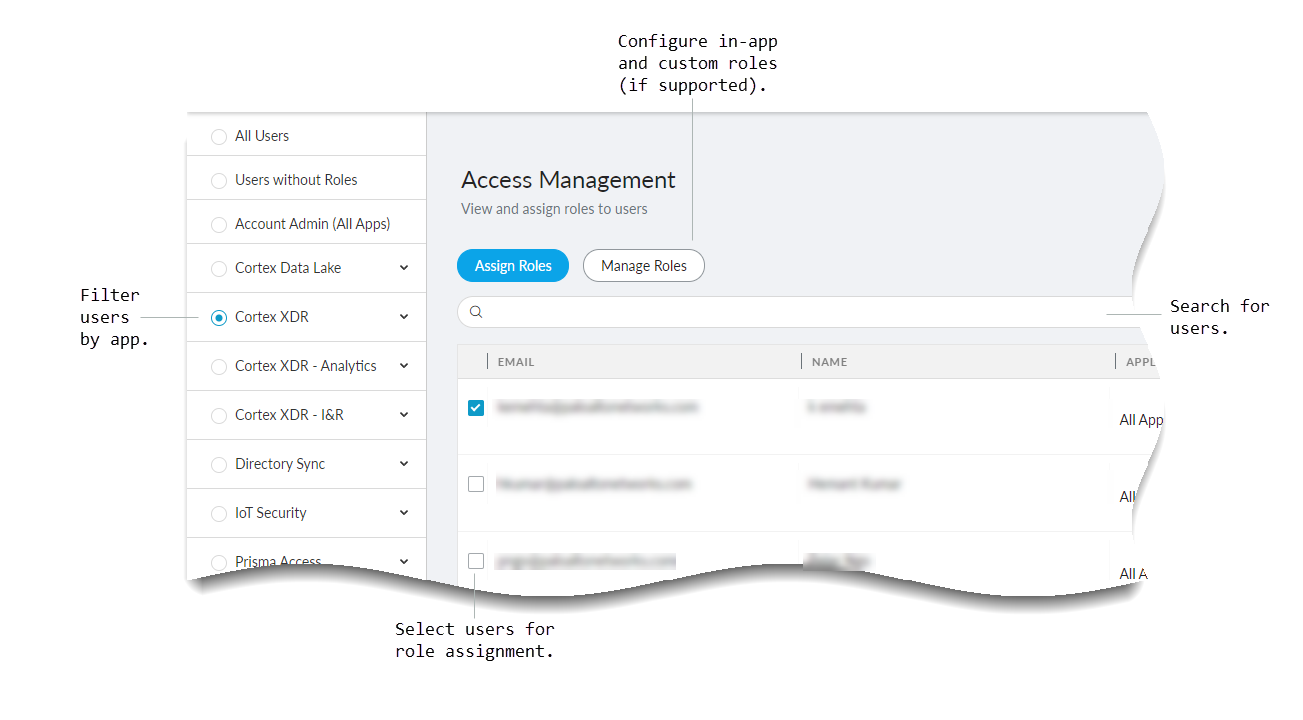Expand the Cortex Data Lake chevron
1303x720 pixels.
click(x=404, y=268)
